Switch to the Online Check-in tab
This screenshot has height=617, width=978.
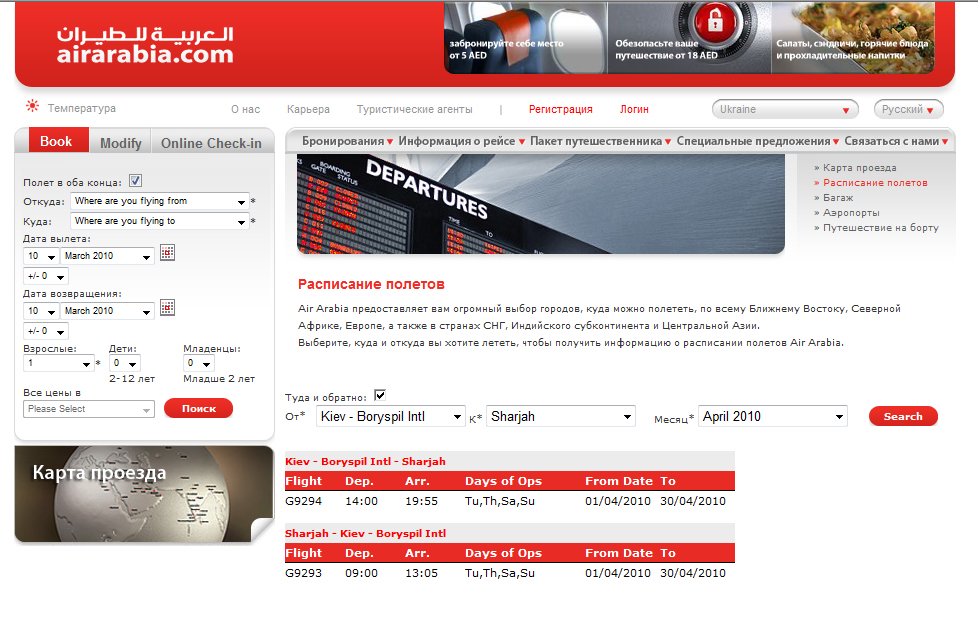click(211, 143)
